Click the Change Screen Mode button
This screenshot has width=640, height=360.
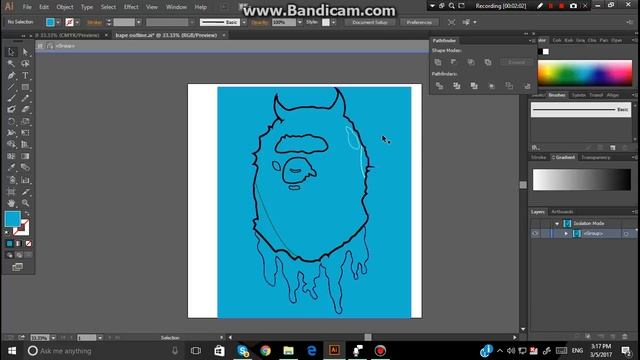pyautogui.click(x=17, y=267)
